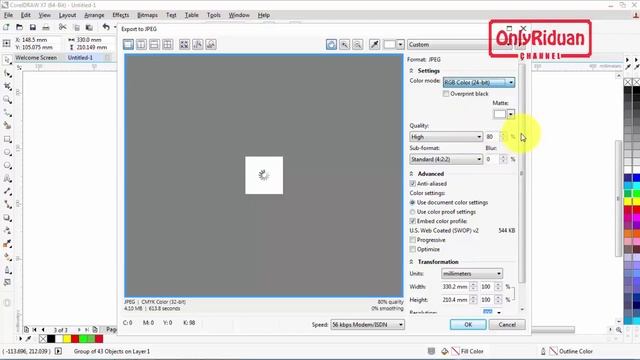This screenshot has height=360, width=640.
Task: Click the Fill Color bucket icon in status bar
Action: click(444, 351)
